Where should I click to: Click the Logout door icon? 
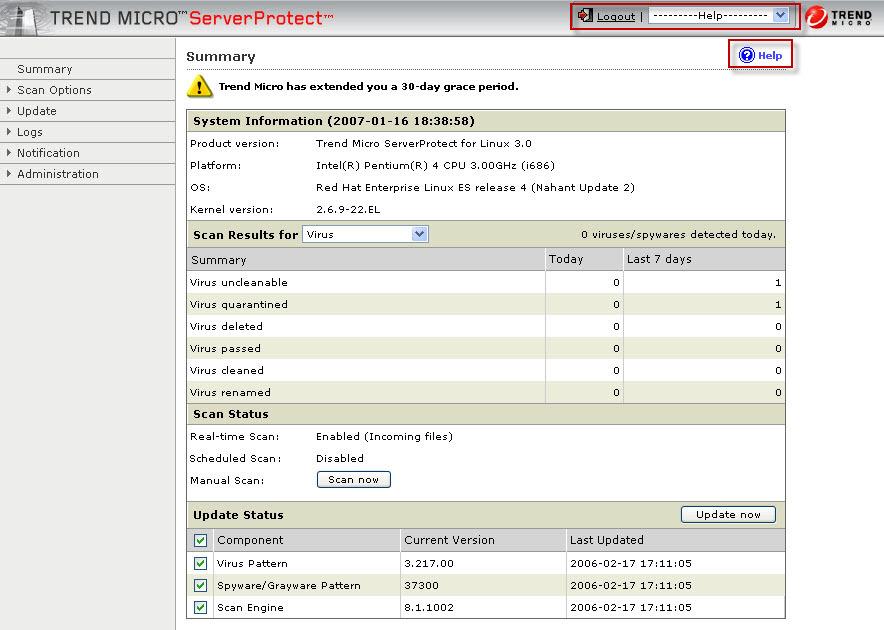tap(585, 16)
